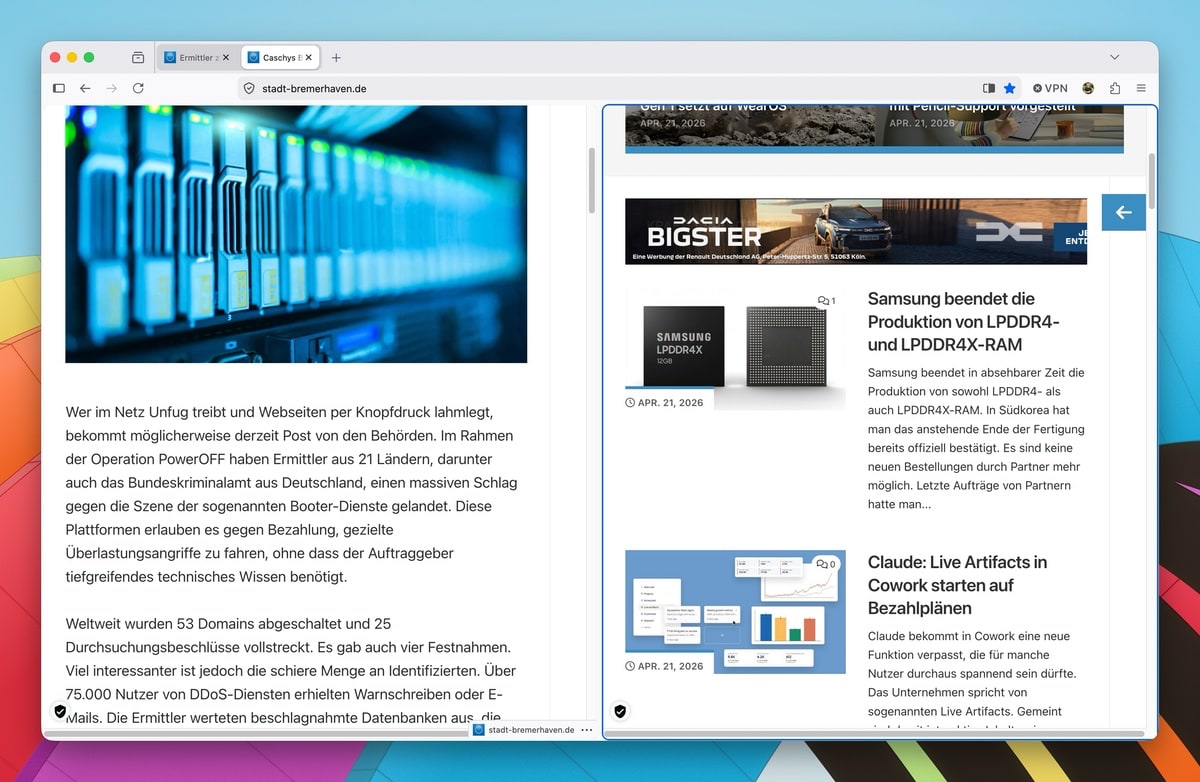This screenshot has width=1200, height=782.
Task: Reload the page with the refresh icon
Action: click(138, 88)
